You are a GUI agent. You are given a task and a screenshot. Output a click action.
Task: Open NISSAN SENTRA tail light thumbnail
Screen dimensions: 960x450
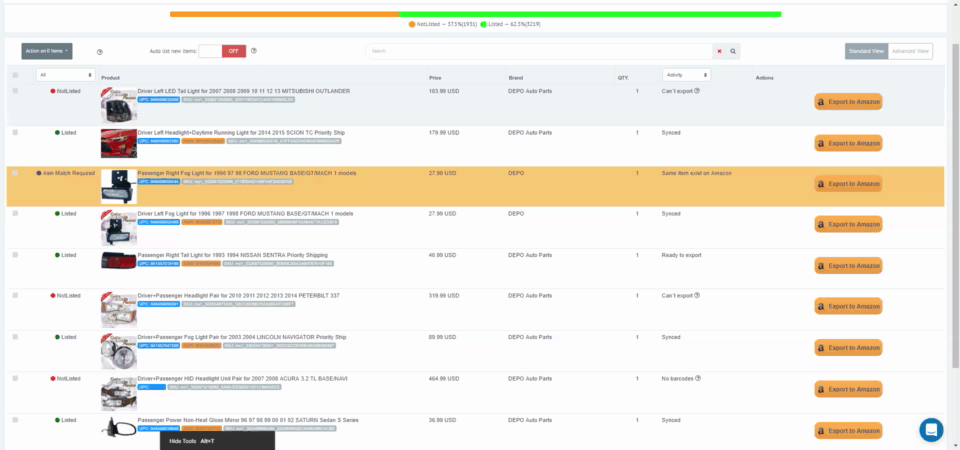(119, 260)
